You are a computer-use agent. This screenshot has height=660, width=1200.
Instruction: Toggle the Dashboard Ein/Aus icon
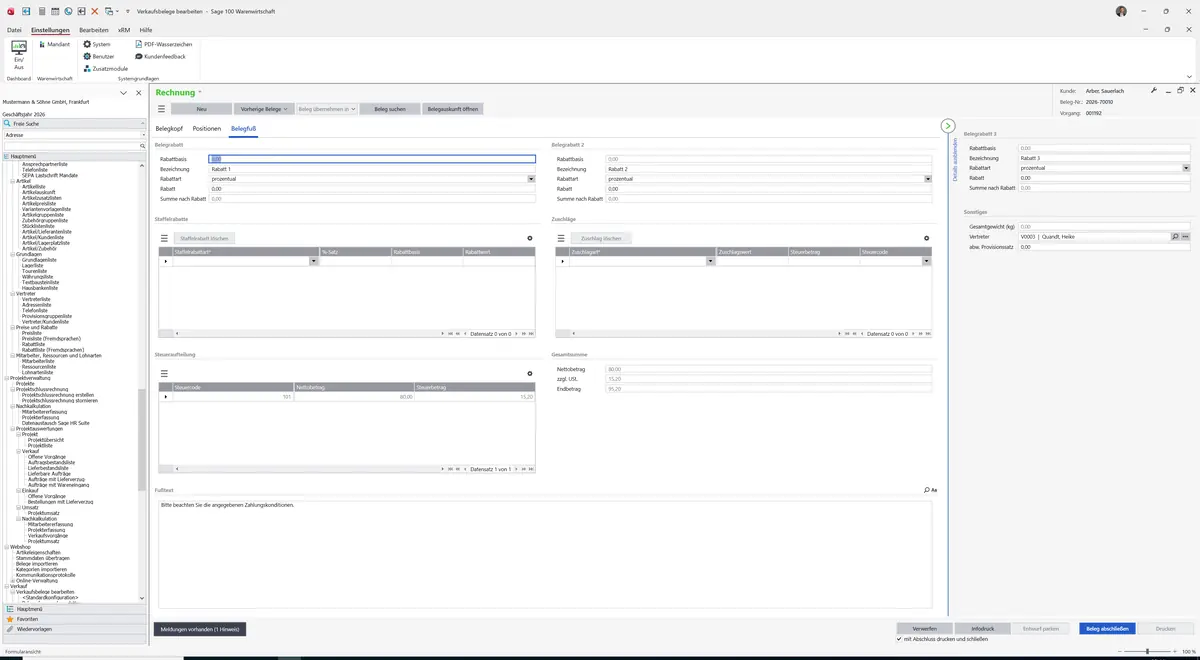[x=18, y=54]
